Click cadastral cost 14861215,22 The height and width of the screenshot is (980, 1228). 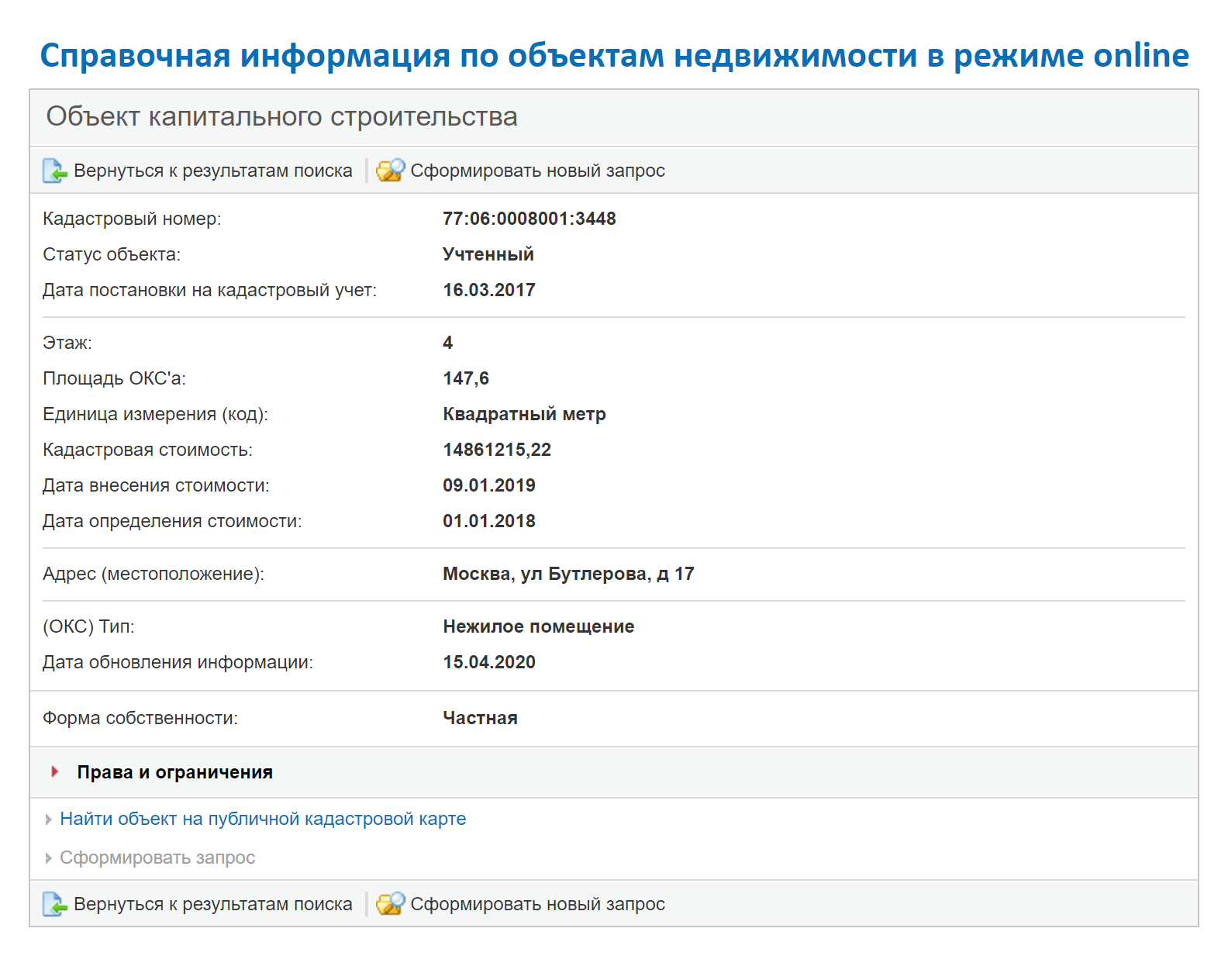(497, 450)
